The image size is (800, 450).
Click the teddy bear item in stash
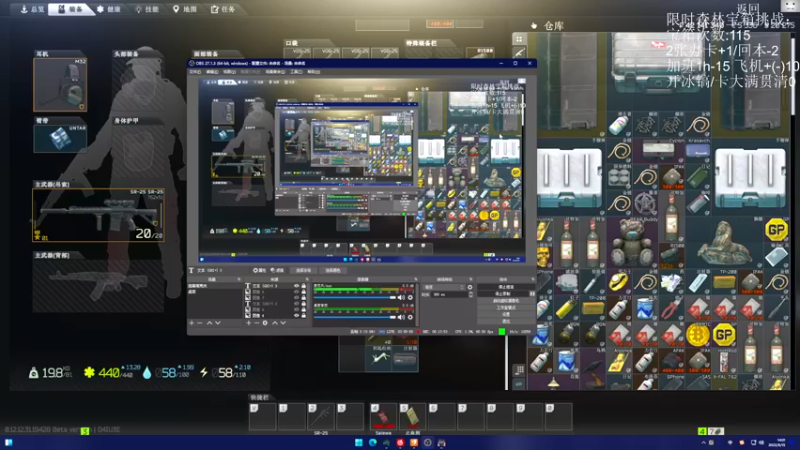(632, 243)
